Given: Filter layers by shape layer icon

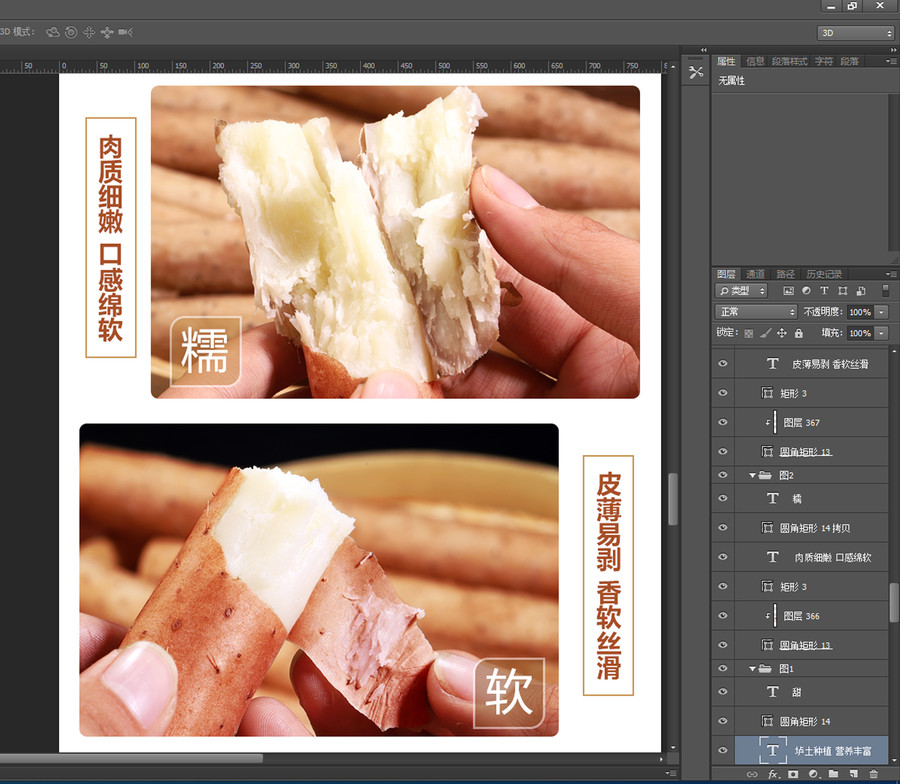Looking at the screenshot, I should tap(843, 291).
